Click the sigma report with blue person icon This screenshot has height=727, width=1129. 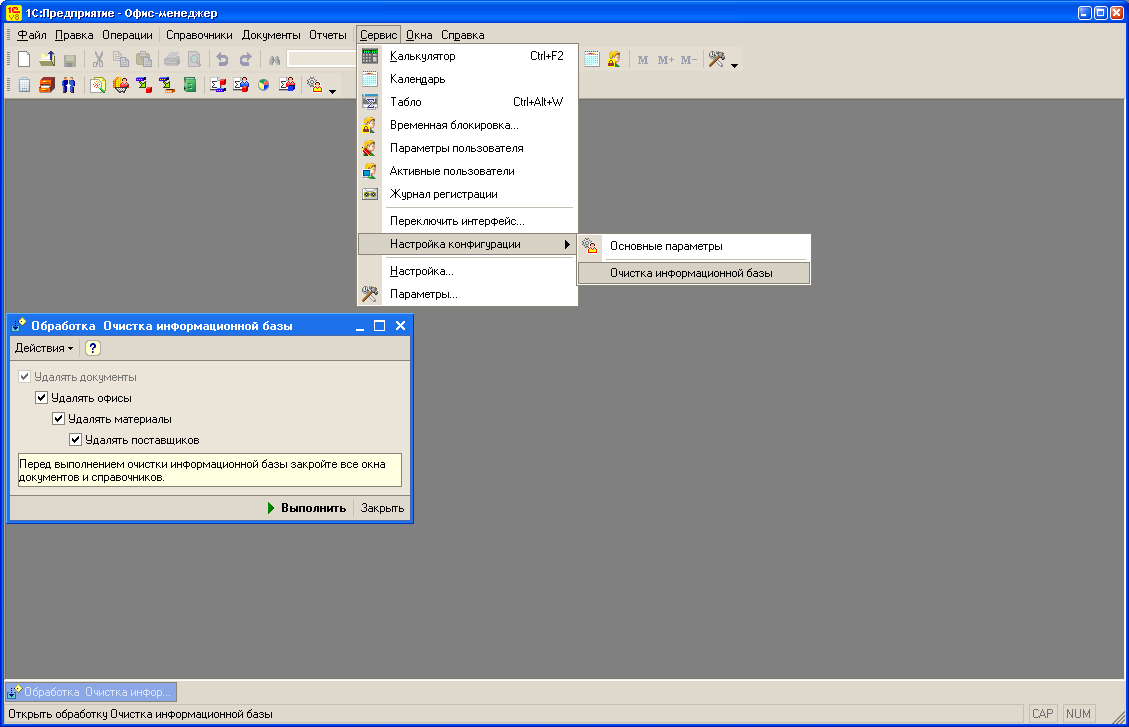tap(241, 85)
